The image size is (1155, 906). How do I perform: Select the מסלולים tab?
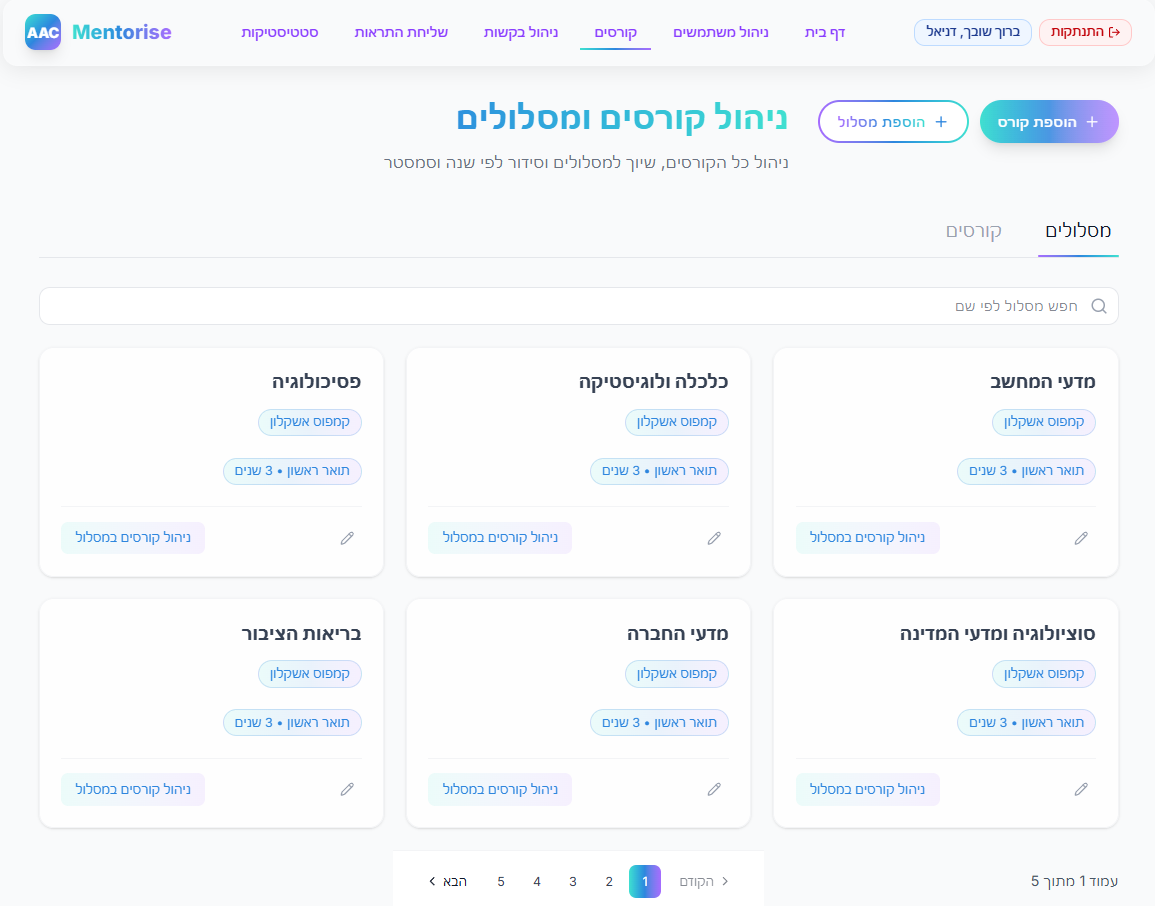[x=1078, y=231]
